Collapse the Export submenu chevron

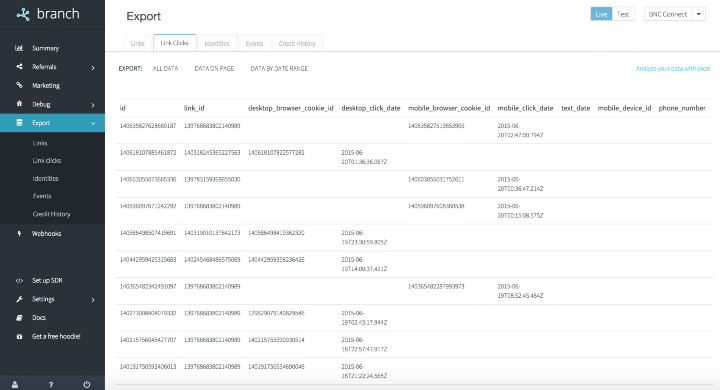coord(93,123)
